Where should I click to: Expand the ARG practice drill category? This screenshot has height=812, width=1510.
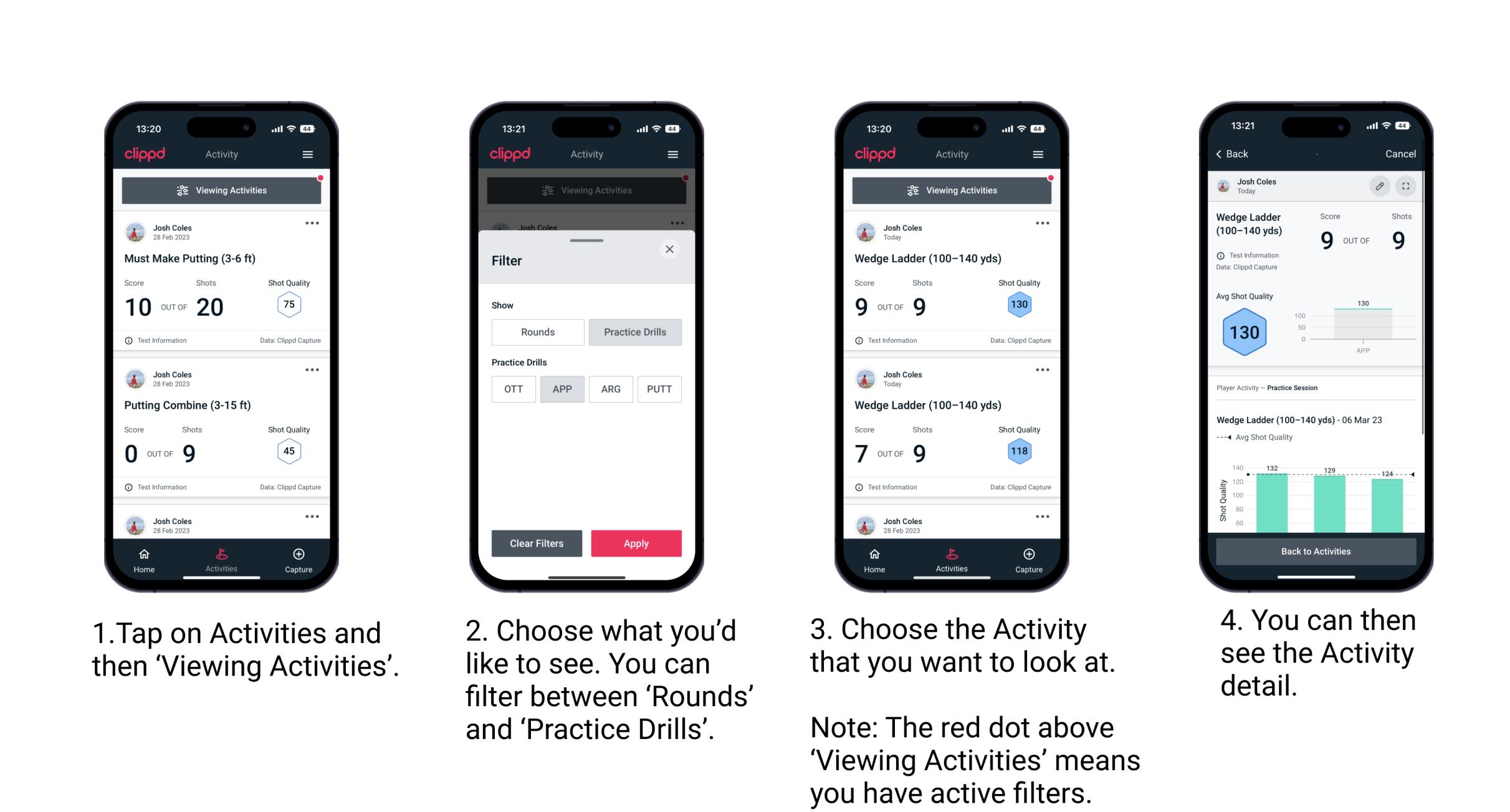[x=610, y=388]
